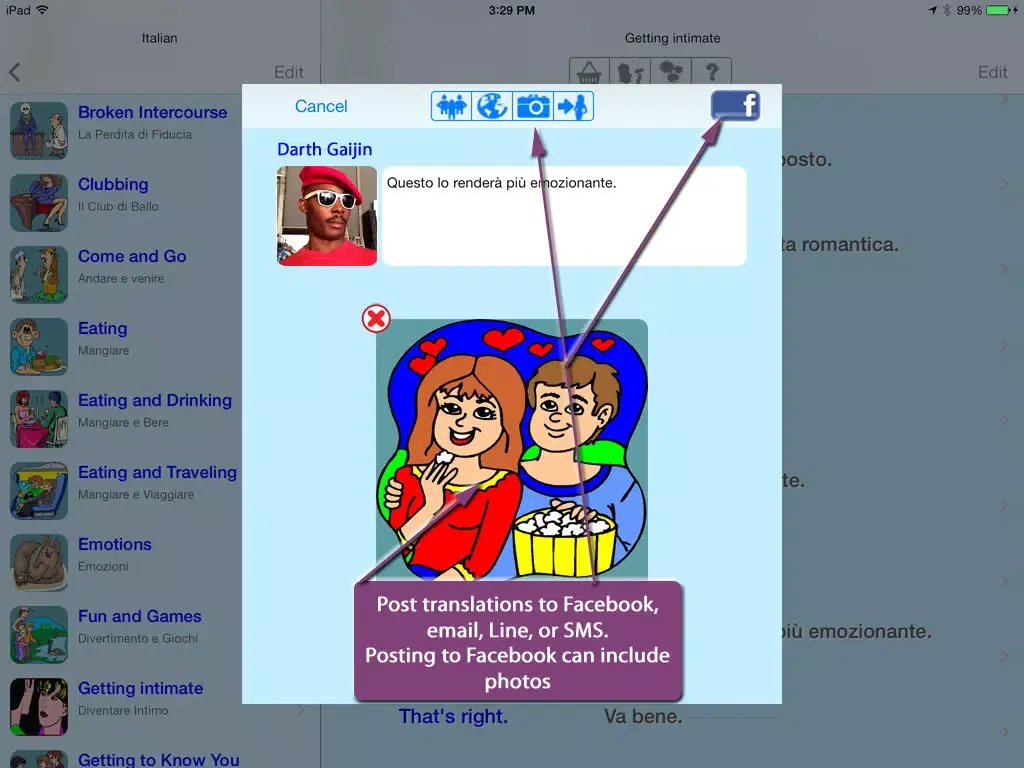Expand the Getting intimate row chevron
Viewport: 1024px width, 768px height.
300,709
